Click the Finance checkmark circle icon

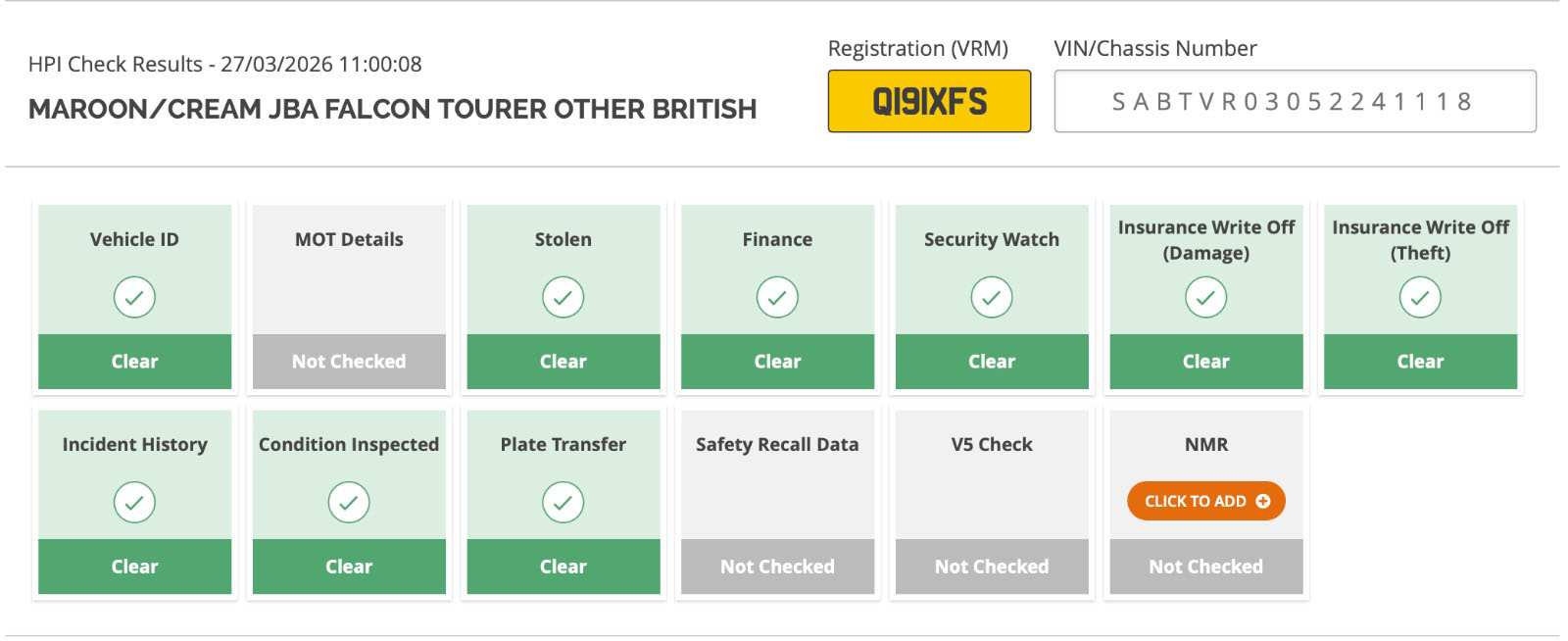pos(777,297)
